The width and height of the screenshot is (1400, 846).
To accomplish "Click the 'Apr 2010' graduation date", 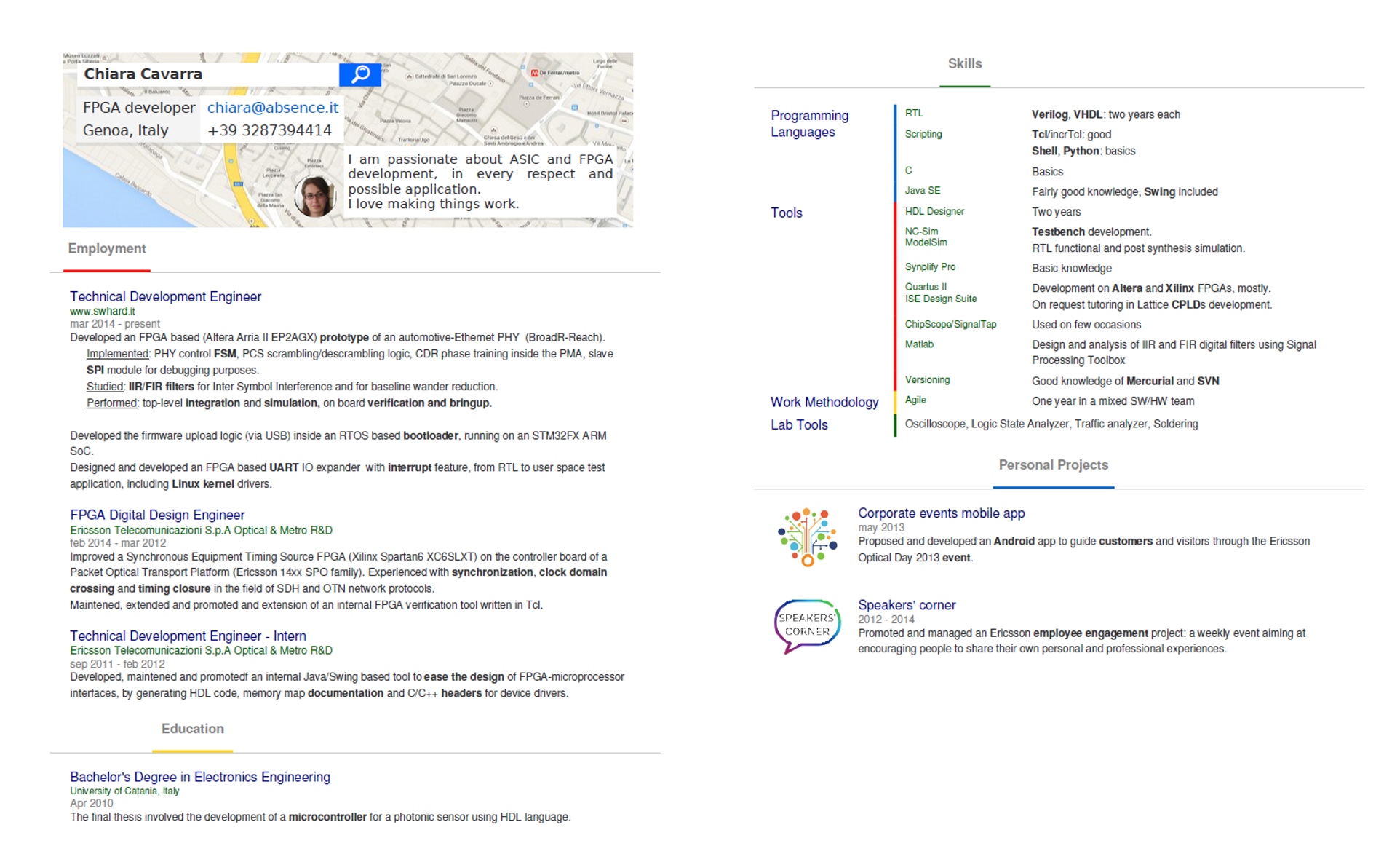I will click(x=91, y=803).
